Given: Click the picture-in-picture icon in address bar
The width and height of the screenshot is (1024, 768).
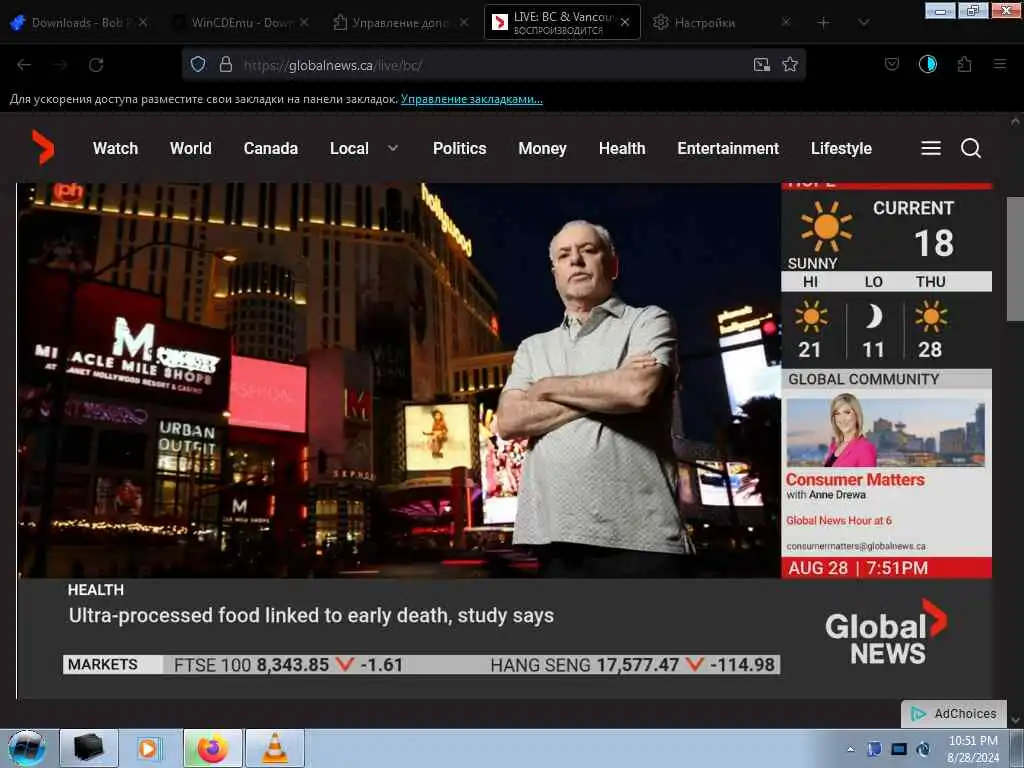Looking at the screenshot, I should 761,64.
